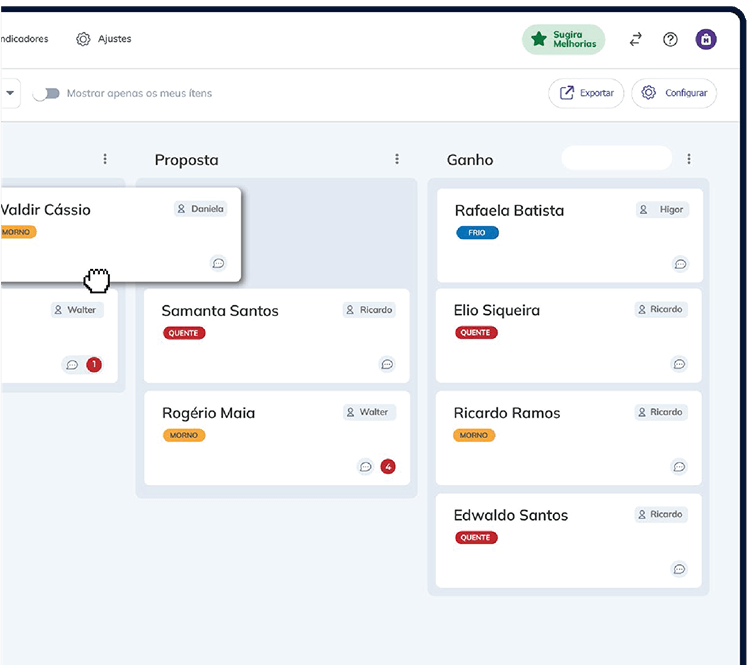The height and width of the screenshot is (665, 749).
Task: Go to the Indicadores menu item
Action: 24,39
